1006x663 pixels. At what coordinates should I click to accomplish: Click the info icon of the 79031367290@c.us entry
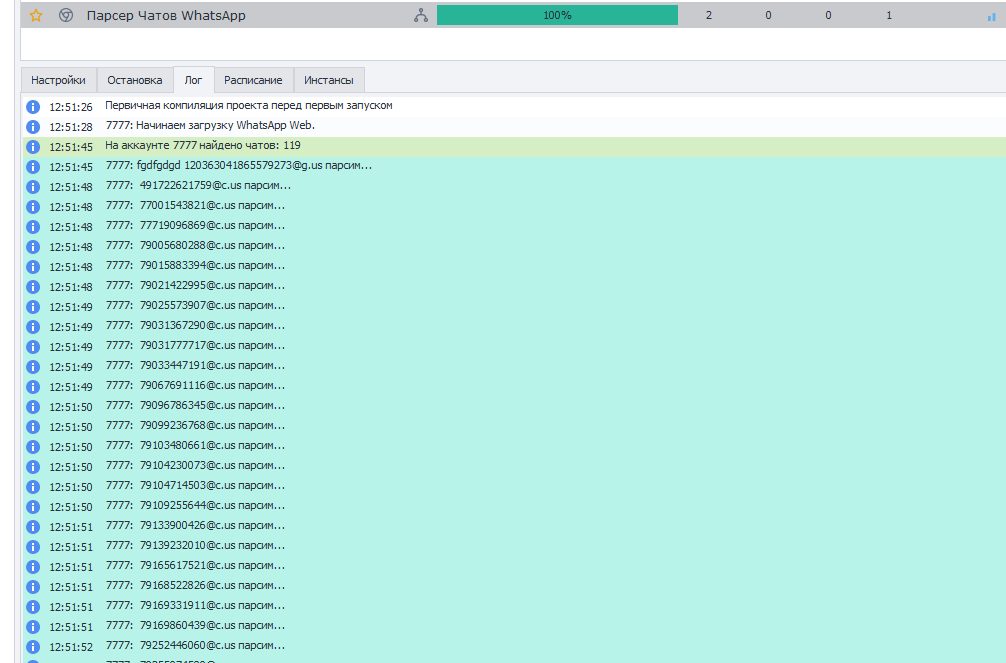point(33,327)
